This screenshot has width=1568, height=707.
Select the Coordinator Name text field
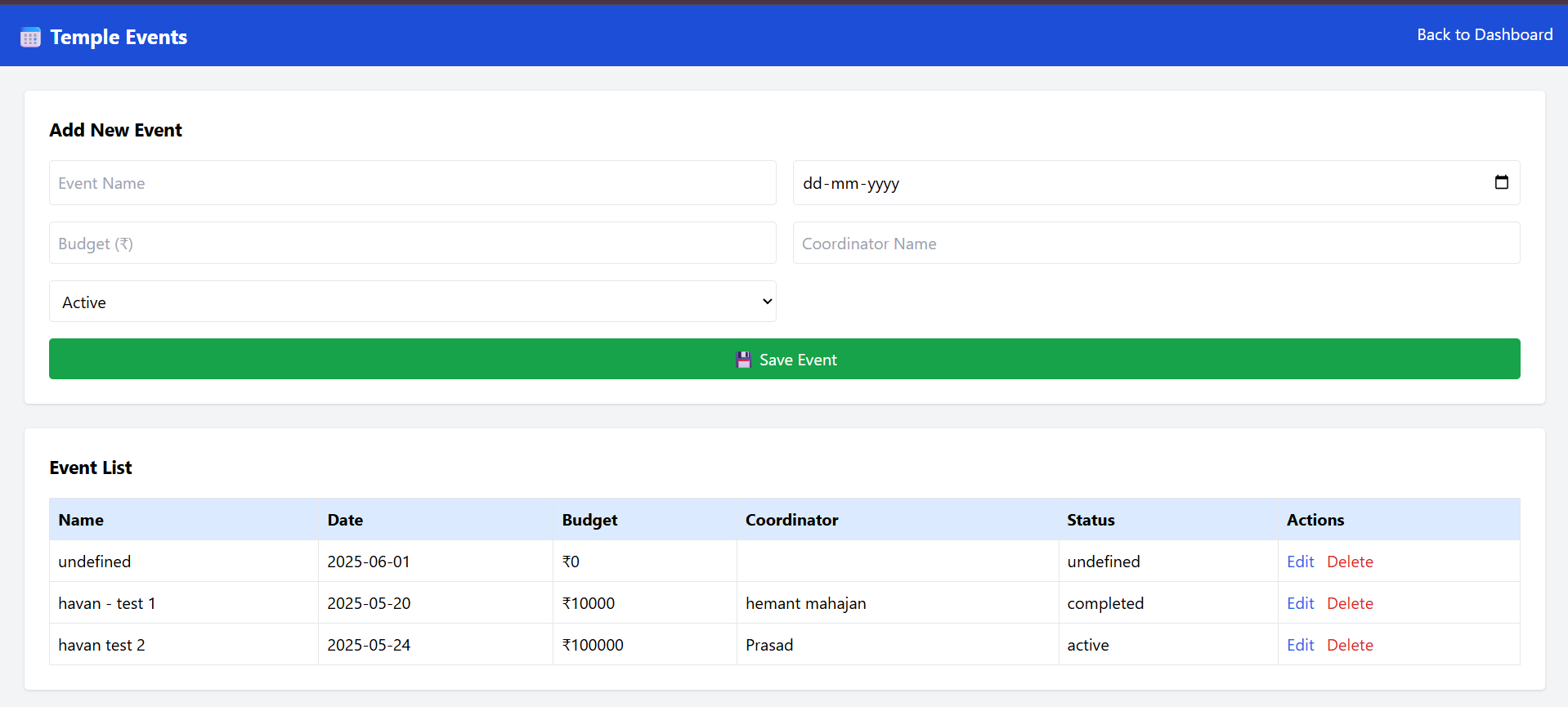click(1155, 244)
